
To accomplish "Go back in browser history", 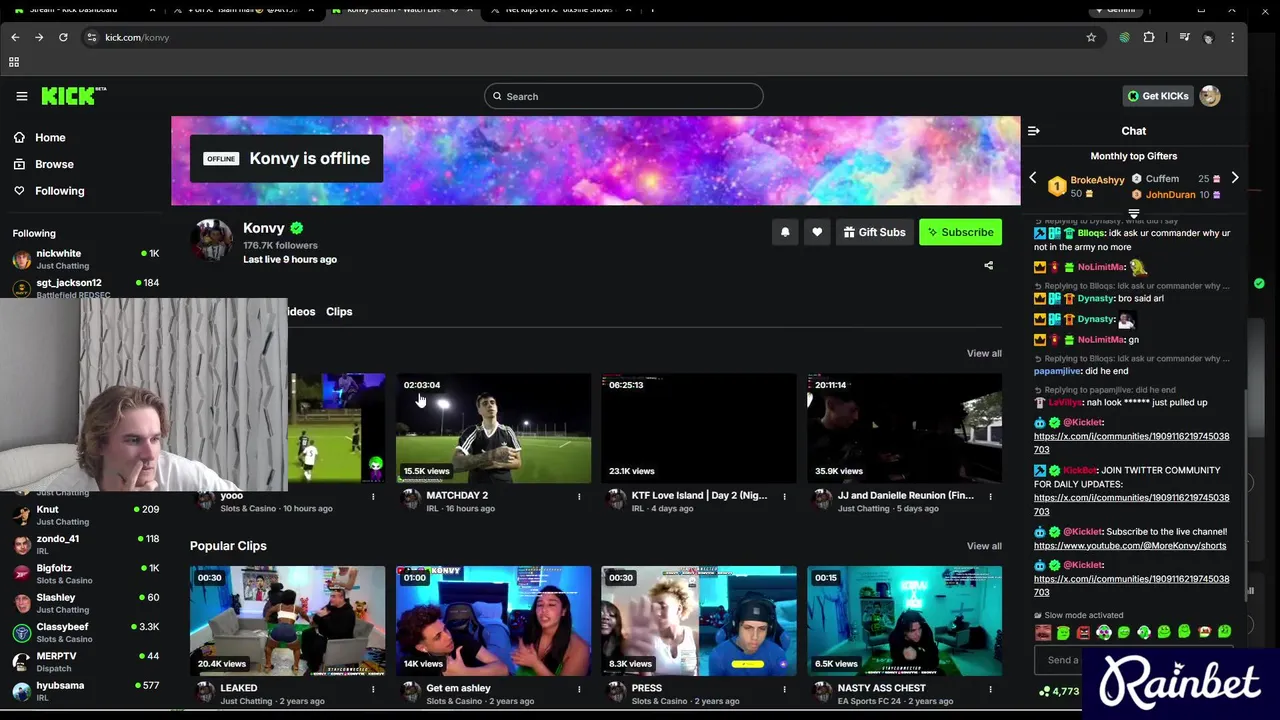I will pyautogui.click(x=15, y=37).
